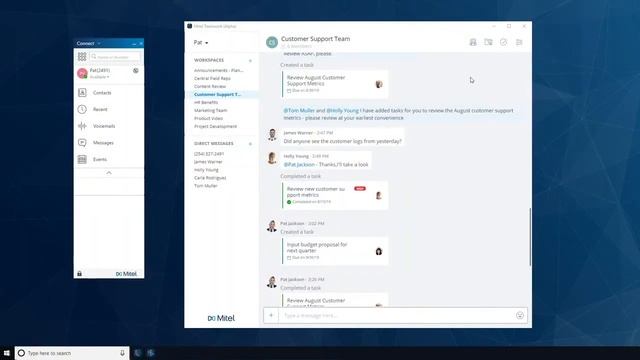Click the phone assignment icon beside Pat(2491)
This screenshot has width=640, height=360.
point(136,71)
